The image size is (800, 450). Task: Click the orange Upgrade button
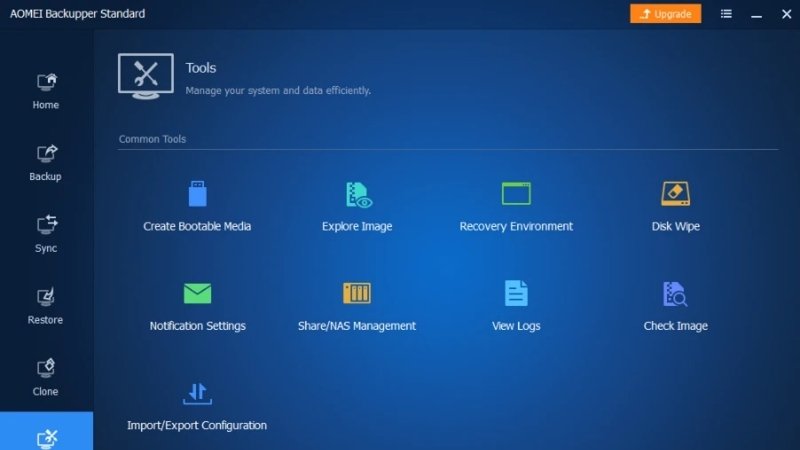pos(665,14)
